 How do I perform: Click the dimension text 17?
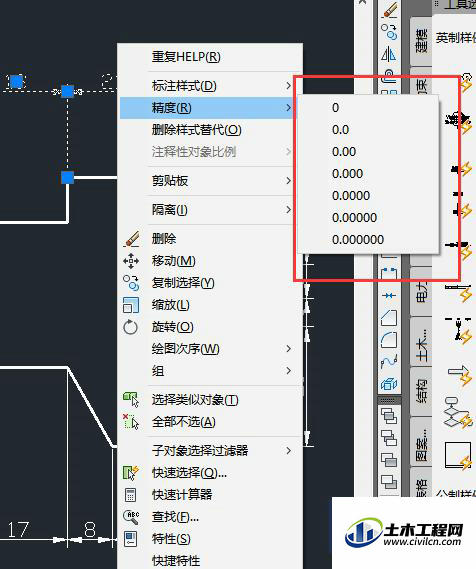pos(18,530)
